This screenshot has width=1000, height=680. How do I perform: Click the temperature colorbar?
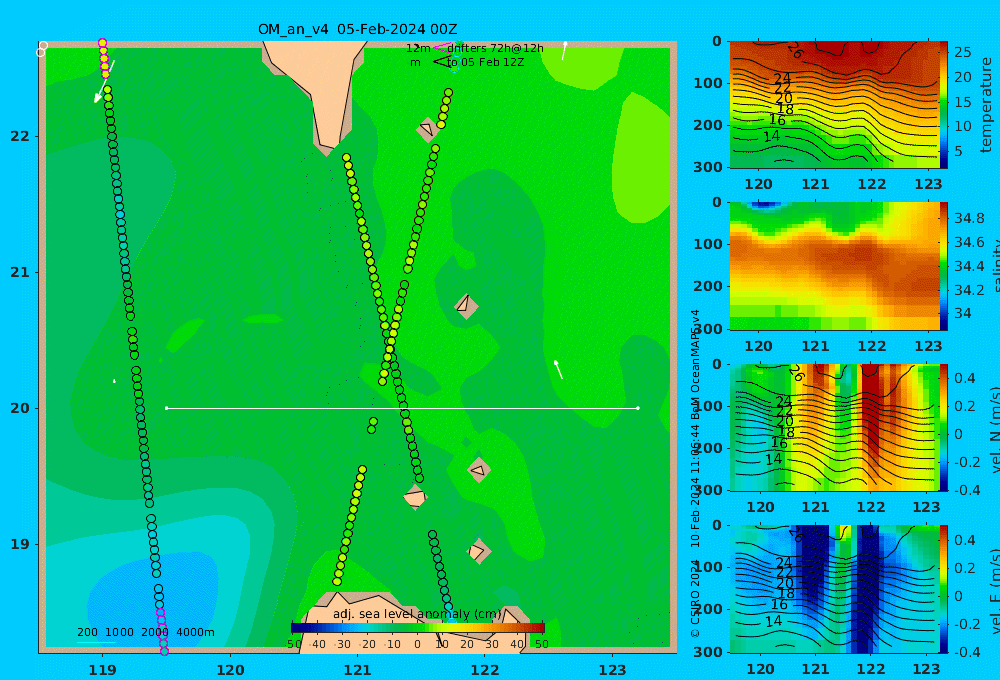point(944,105)
